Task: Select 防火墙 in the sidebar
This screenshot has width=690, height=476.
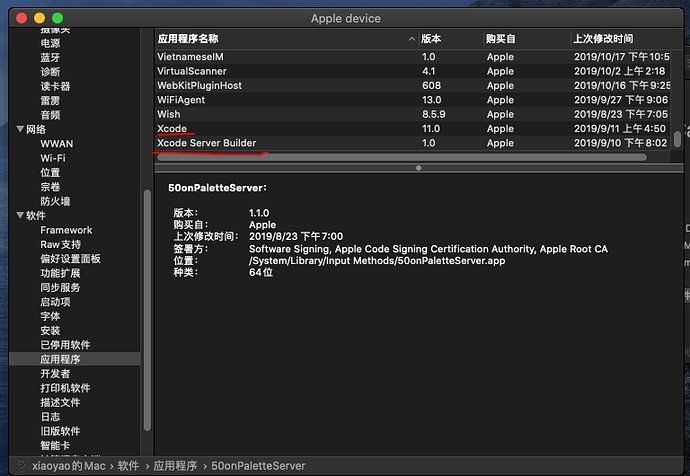Action: pyautogui.click(x=55, y=201)
